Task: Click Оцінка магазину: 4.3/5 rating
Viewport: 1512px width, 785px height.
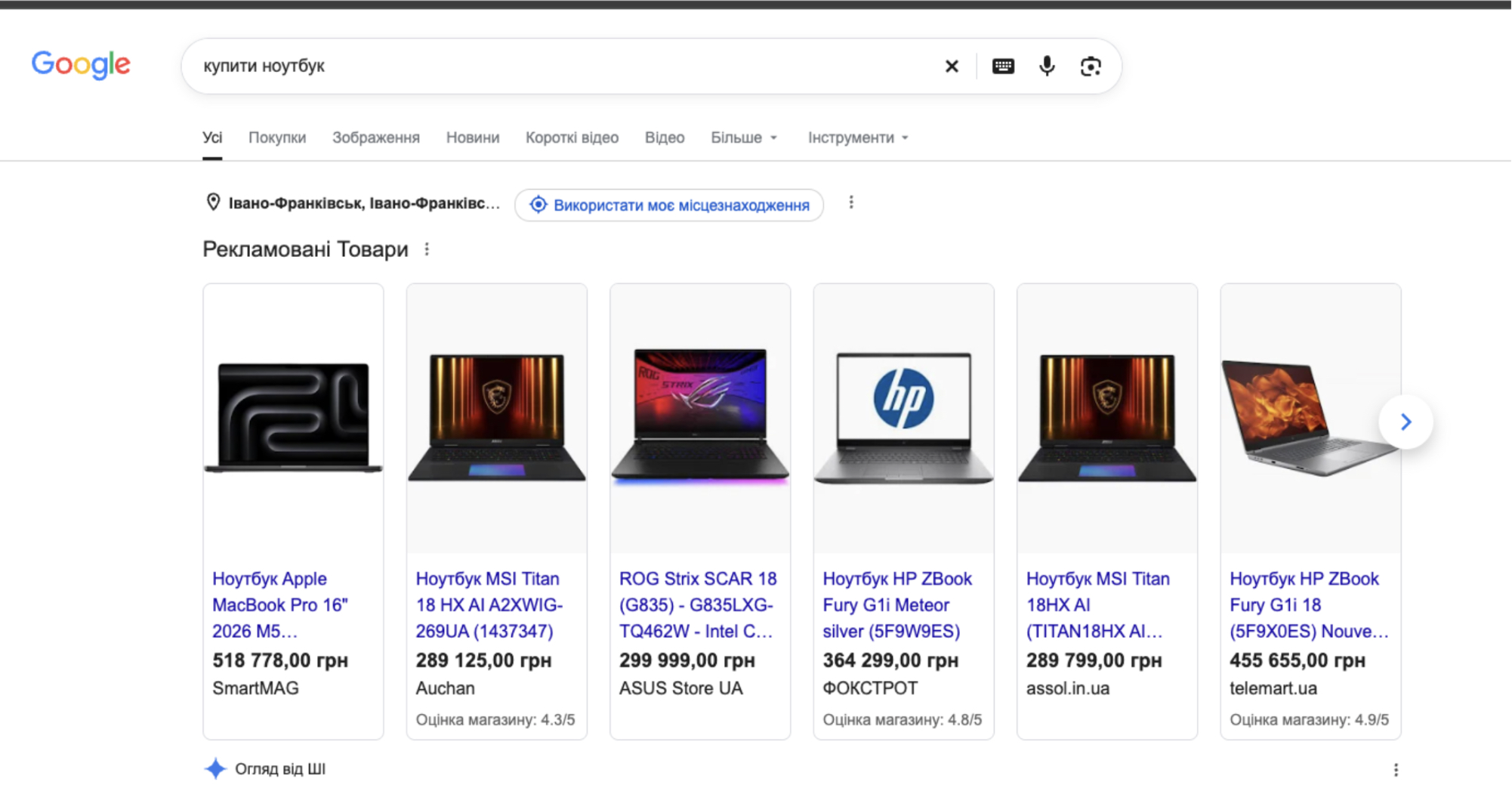Action: pos(495,719)
